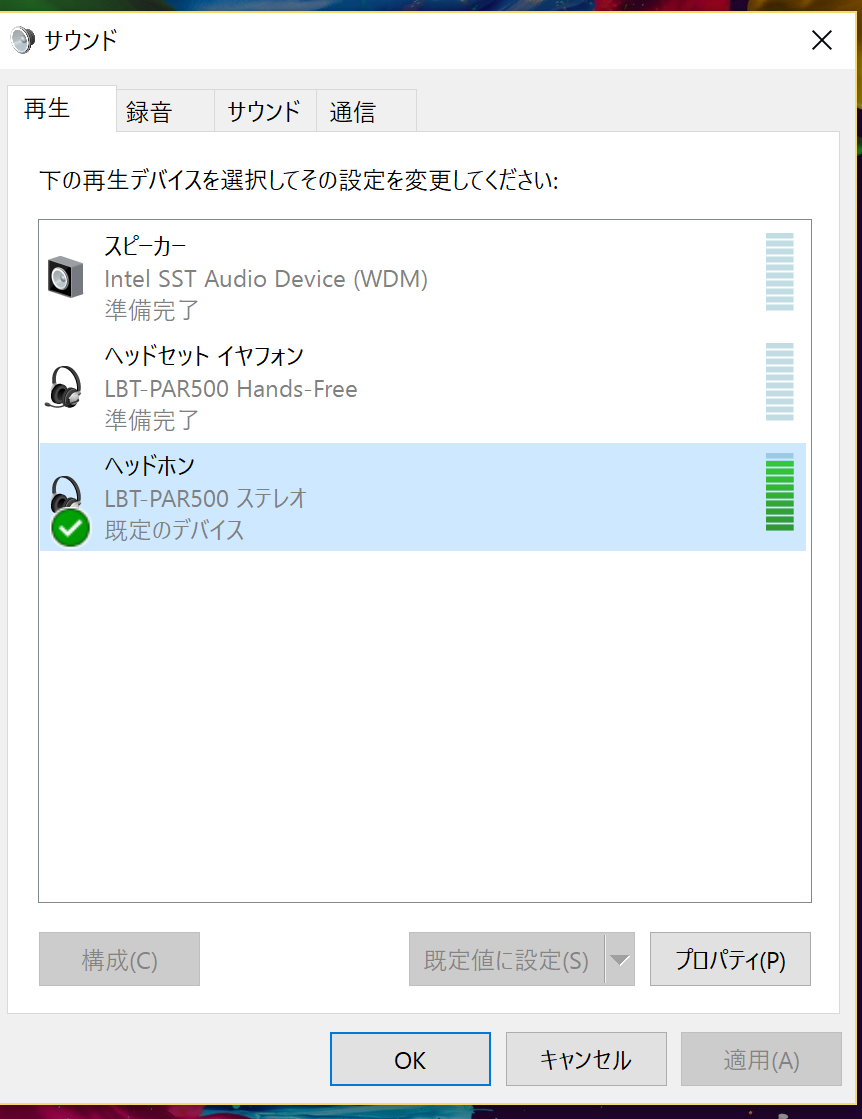Close the サウンド dialog window
The height and width of the screenshot is (1119, 862).
(x=822, y=40)
